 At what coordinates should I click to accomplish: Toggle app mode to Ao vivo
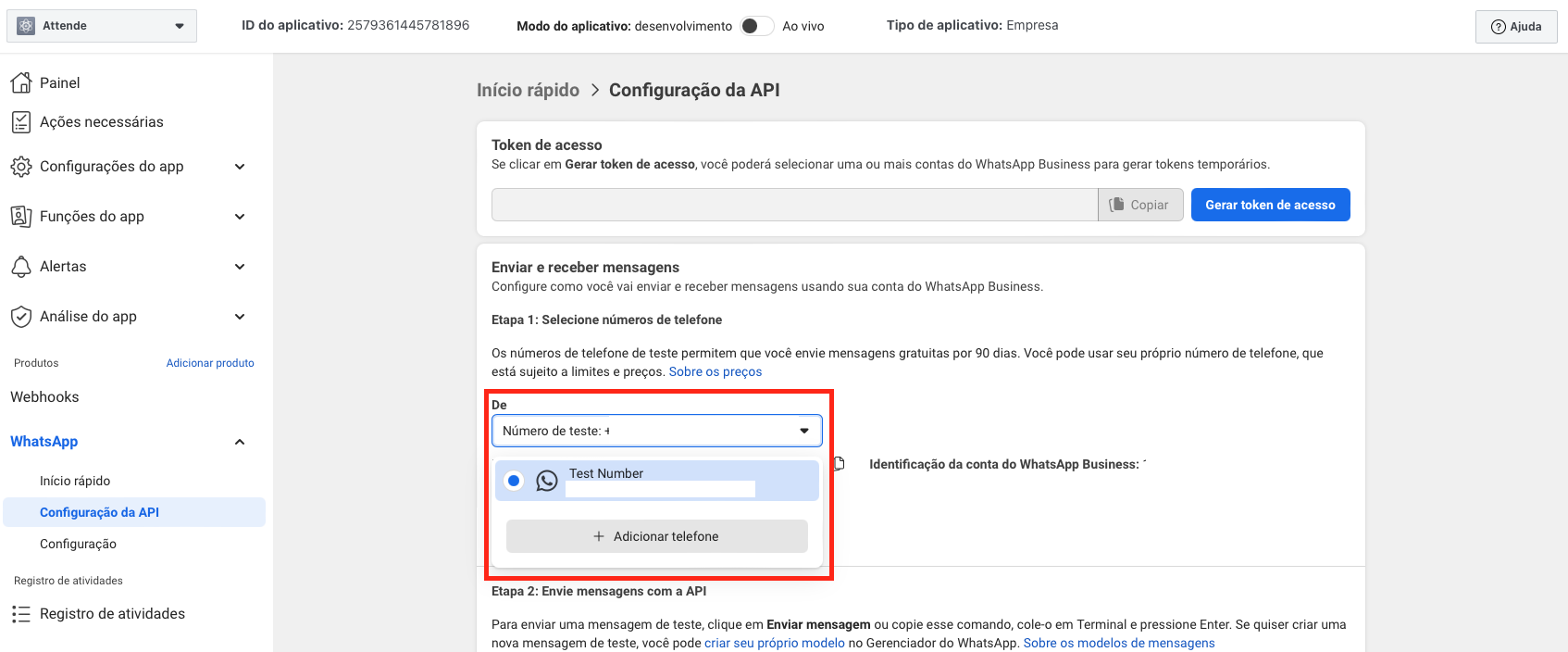coord(757,26)
